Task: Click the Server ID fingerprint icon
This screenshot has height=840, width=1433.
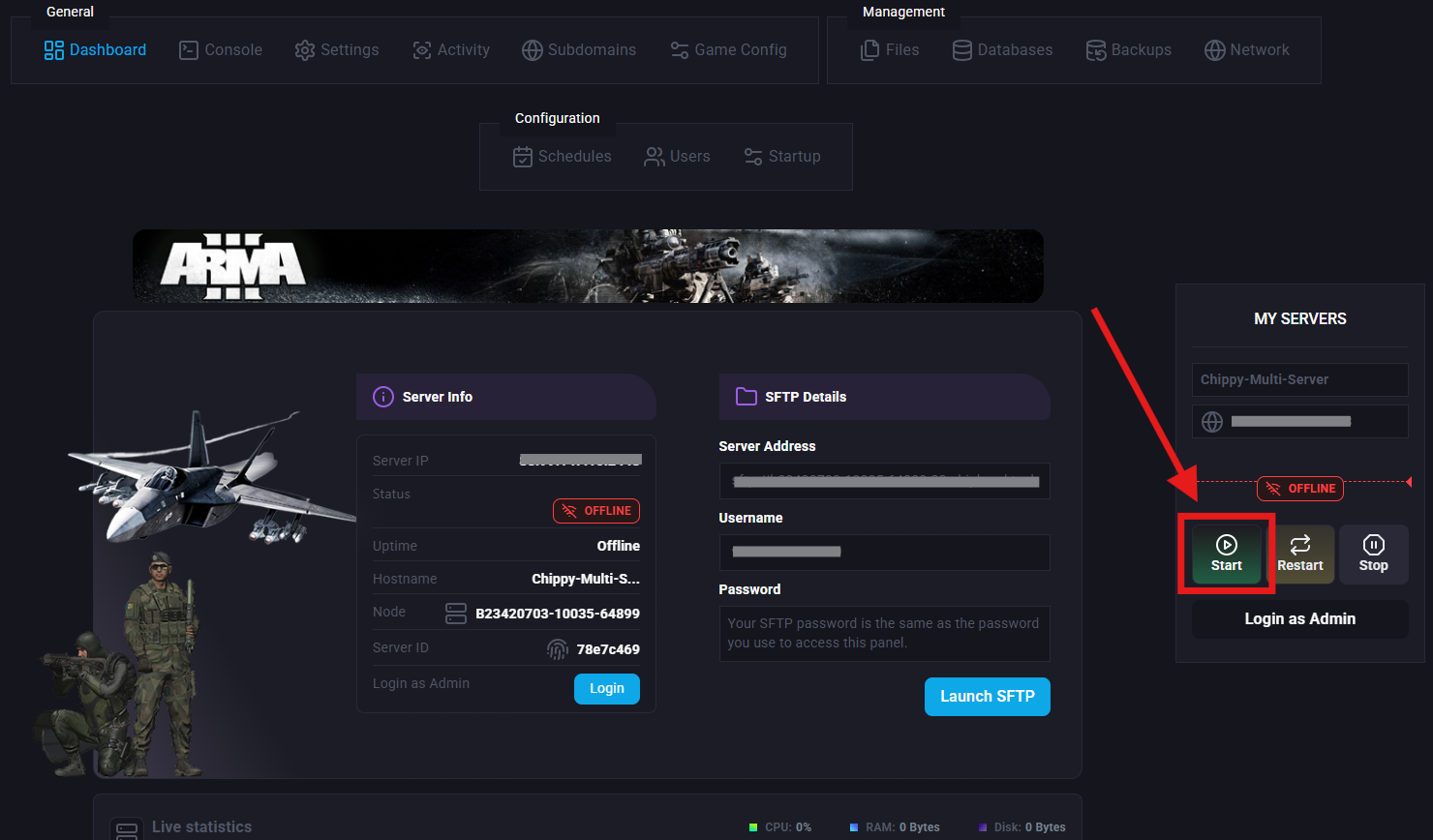Action: click(x=558, y=649)
